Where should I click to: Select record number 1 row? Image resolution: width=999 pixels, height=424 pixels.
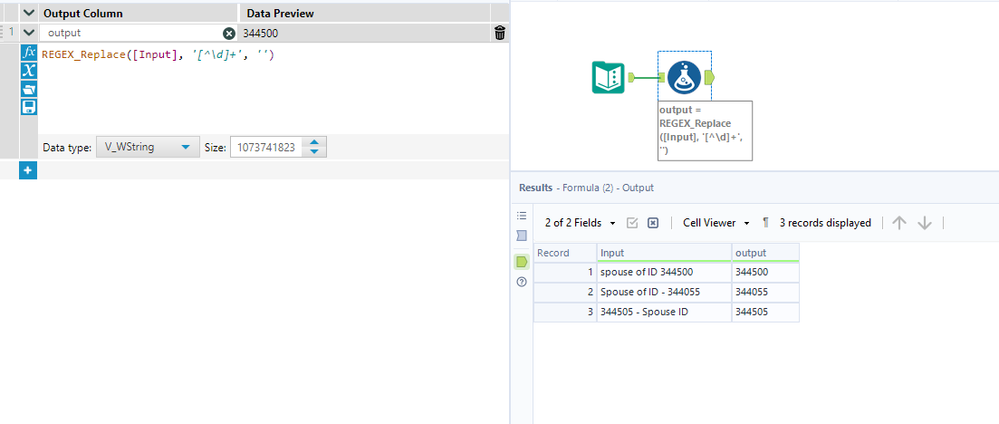point(565,272)
